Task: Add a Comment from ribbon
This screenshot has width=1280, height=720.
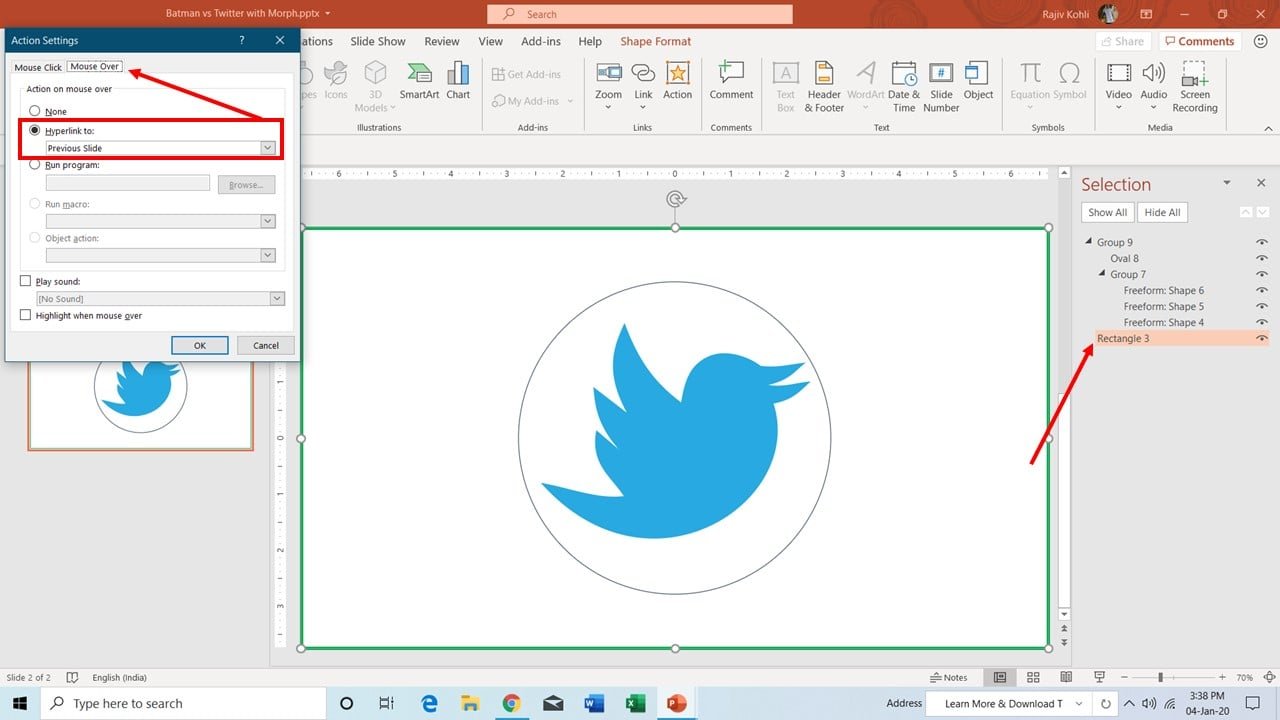Action: [731, 81]
